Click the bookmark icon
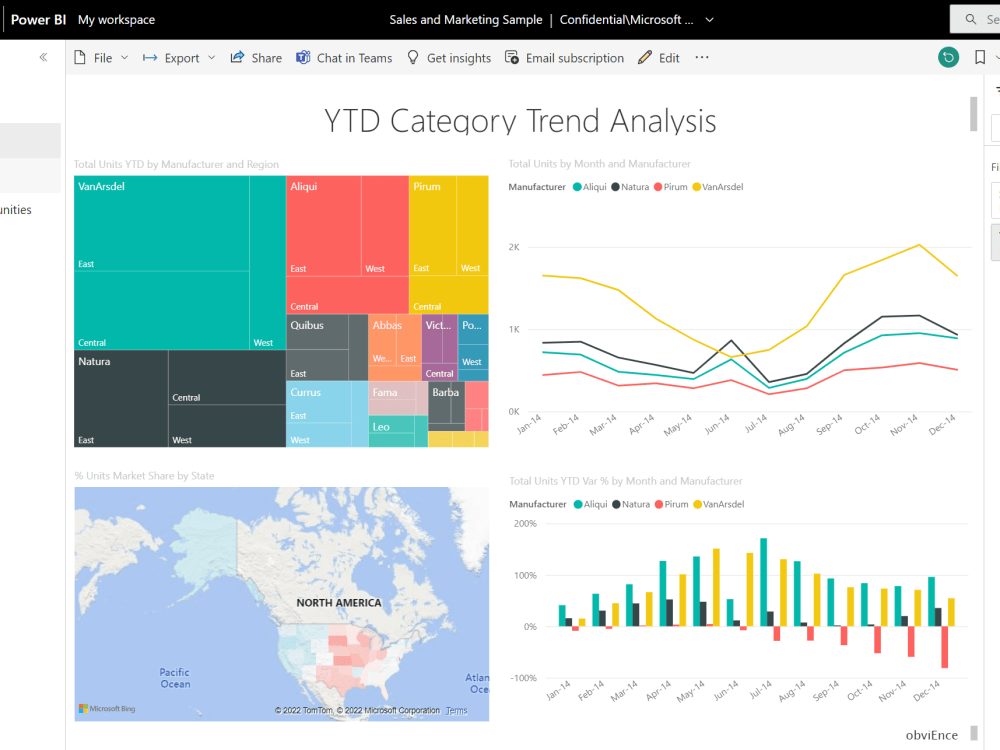This screenshot has height=750, width=1000. tap(980, 57)
